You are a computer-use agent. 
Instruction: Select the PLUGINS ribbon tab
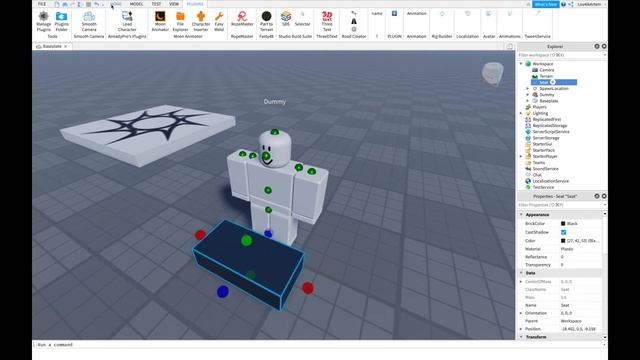[195, 4]
